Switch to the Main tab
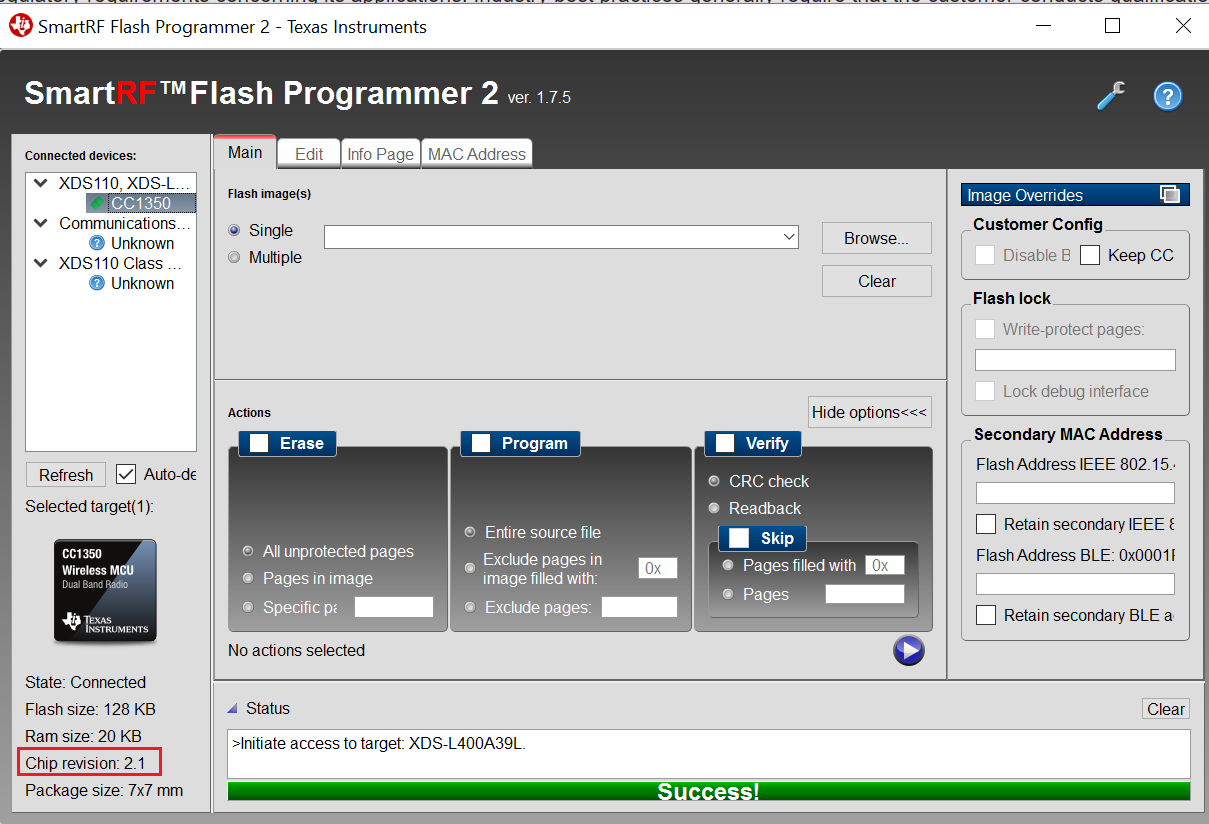 pos(245,152)
